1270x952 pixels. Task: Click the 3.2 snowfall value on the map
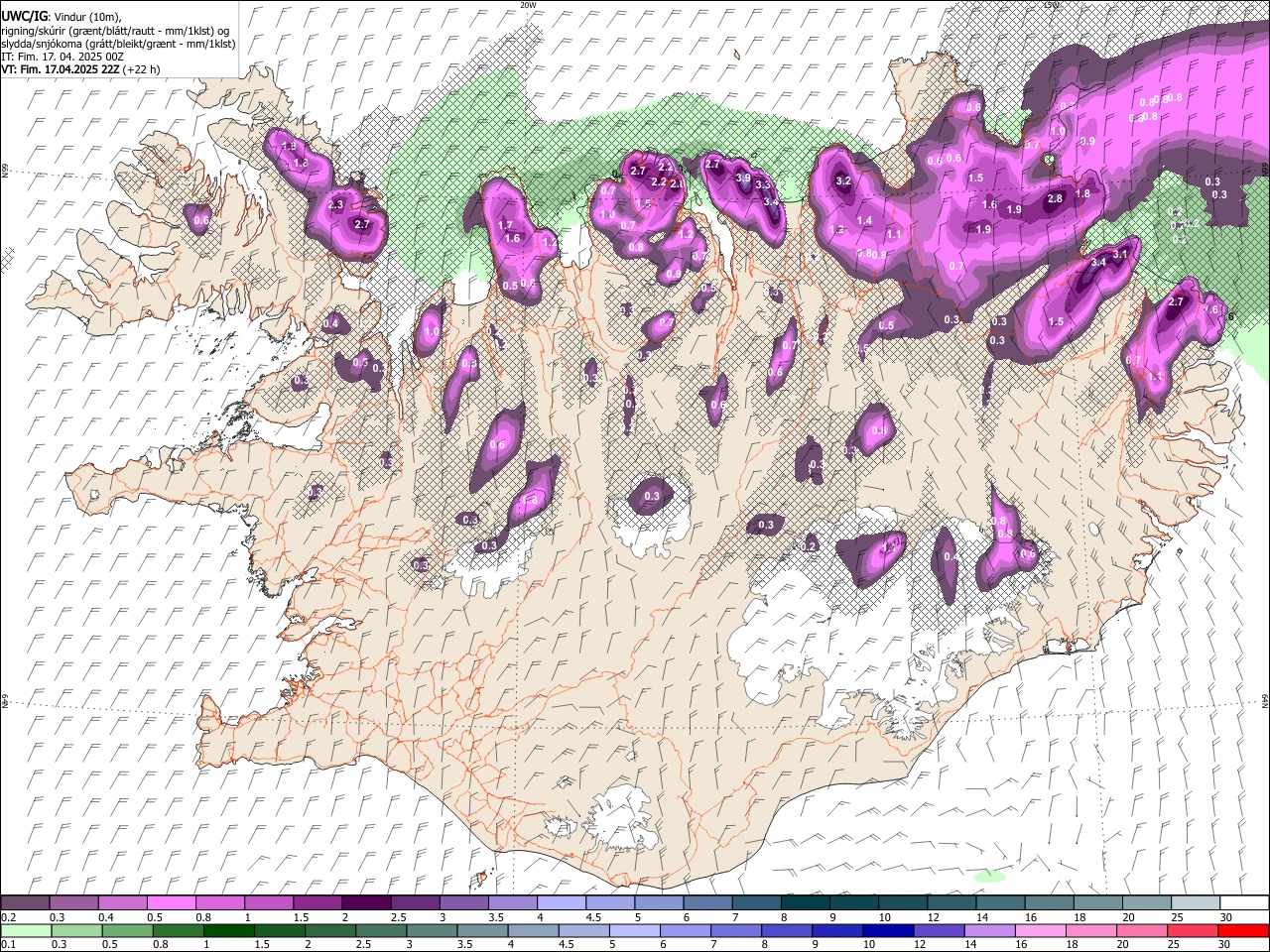pyautogui.click(x=843, y=181)
